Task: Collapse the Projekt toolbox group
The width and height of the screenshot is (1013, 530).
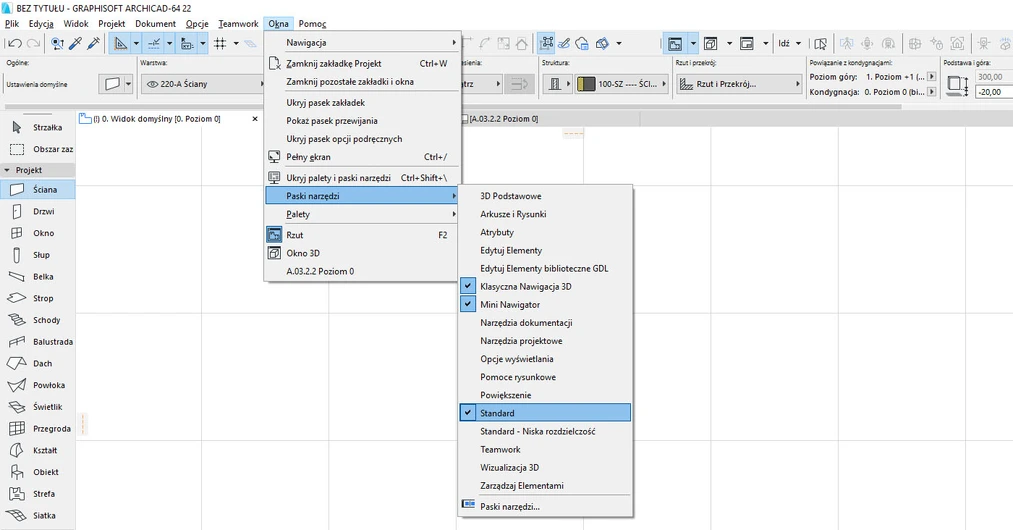Action: pos(37,170)
